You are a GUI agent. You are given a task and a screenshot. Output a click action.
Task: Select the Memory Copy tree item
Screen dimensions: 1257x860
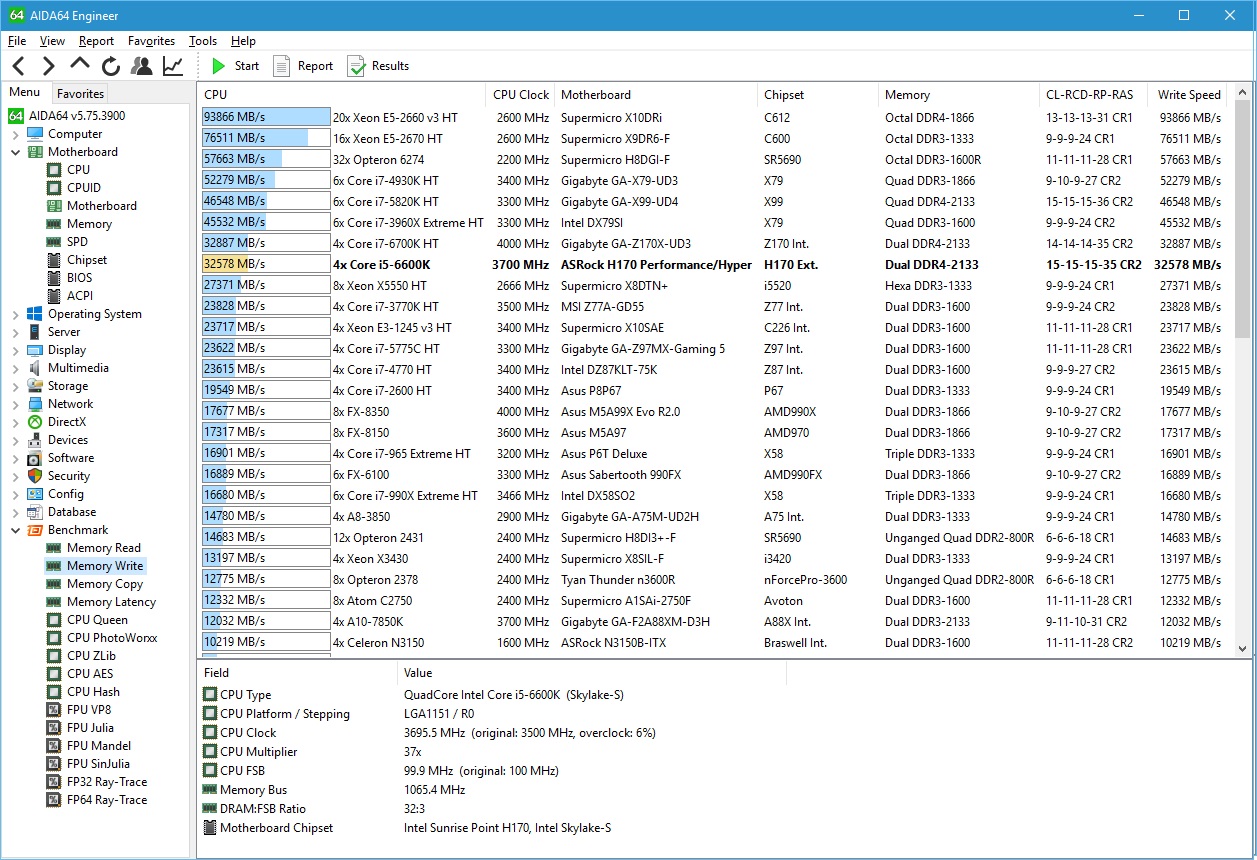coord(105,584)
